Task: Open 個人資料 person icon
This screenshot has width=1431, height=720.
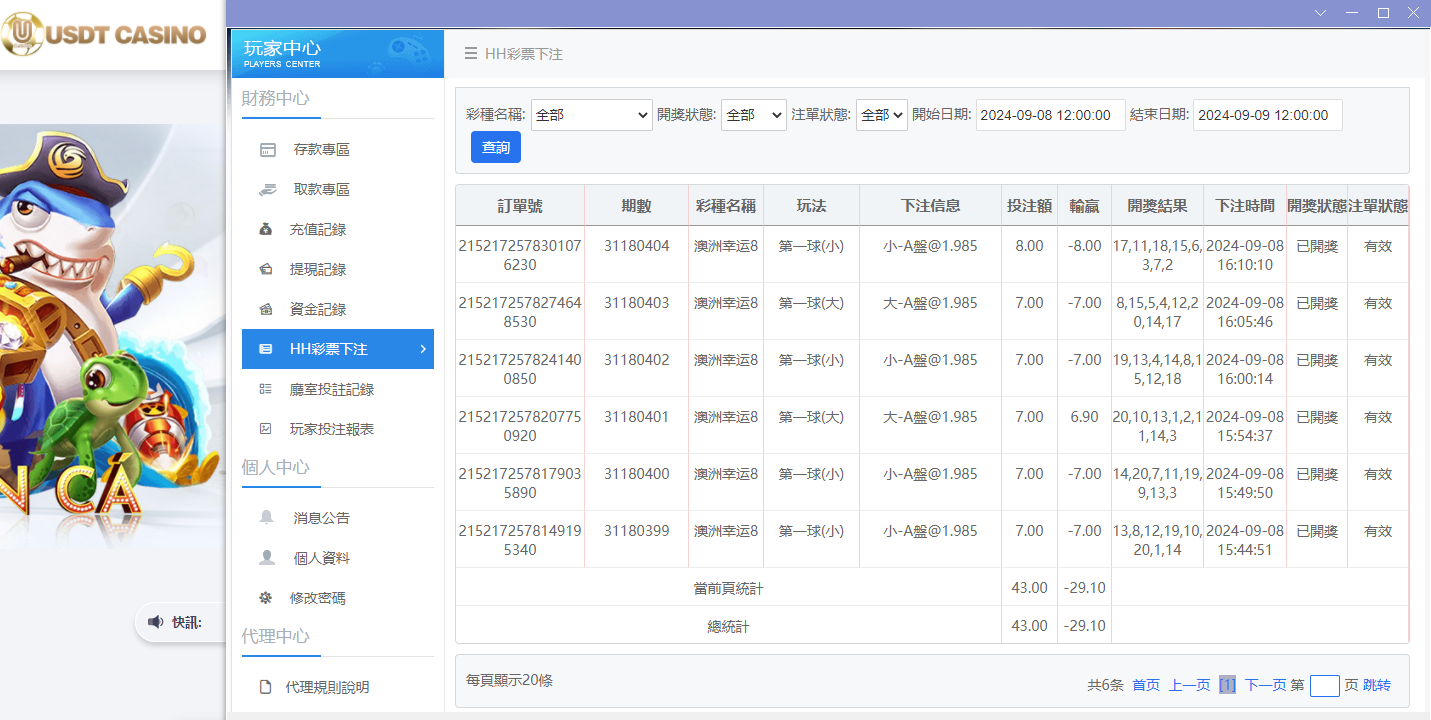Action: (265, 557)
